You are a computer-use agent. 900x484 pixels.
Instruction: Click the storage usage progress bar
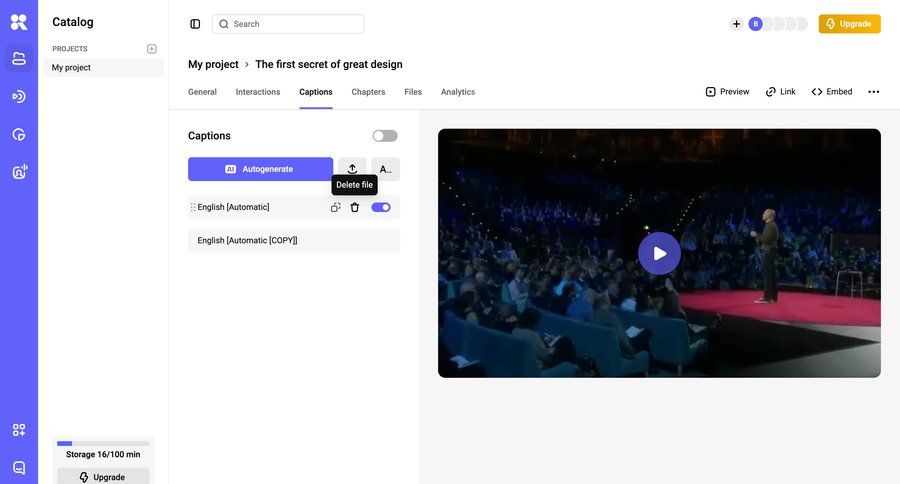point(103,443)
